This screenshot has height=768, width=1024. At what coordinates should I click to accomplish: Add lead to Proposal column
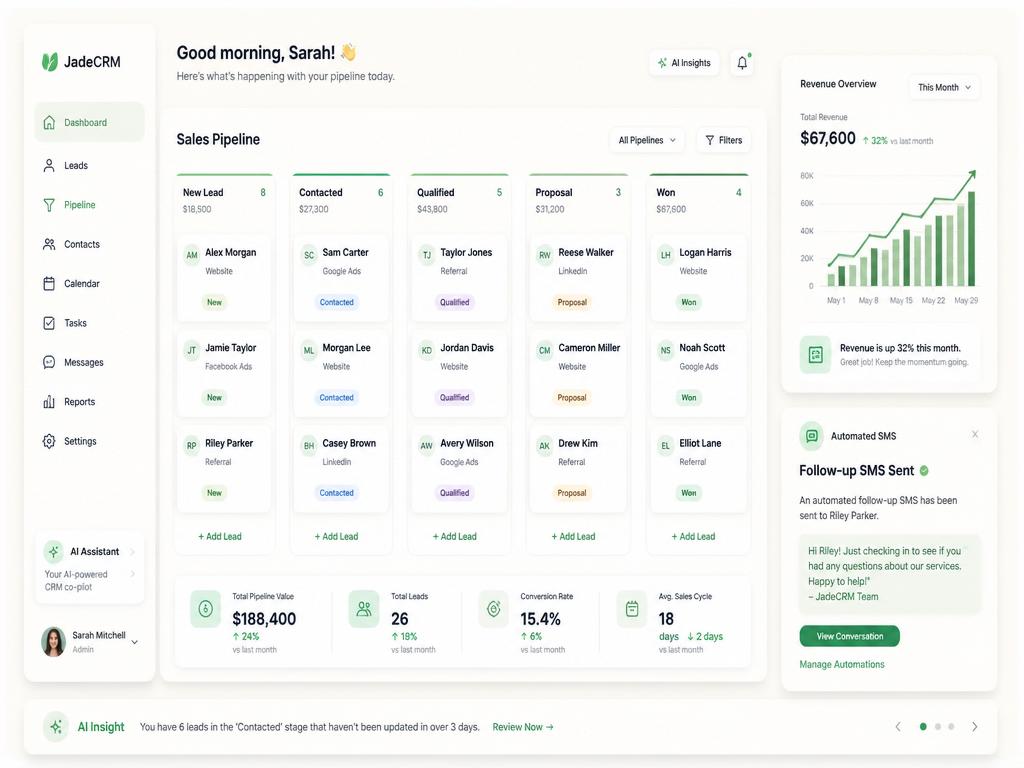[x=573, y=536]
